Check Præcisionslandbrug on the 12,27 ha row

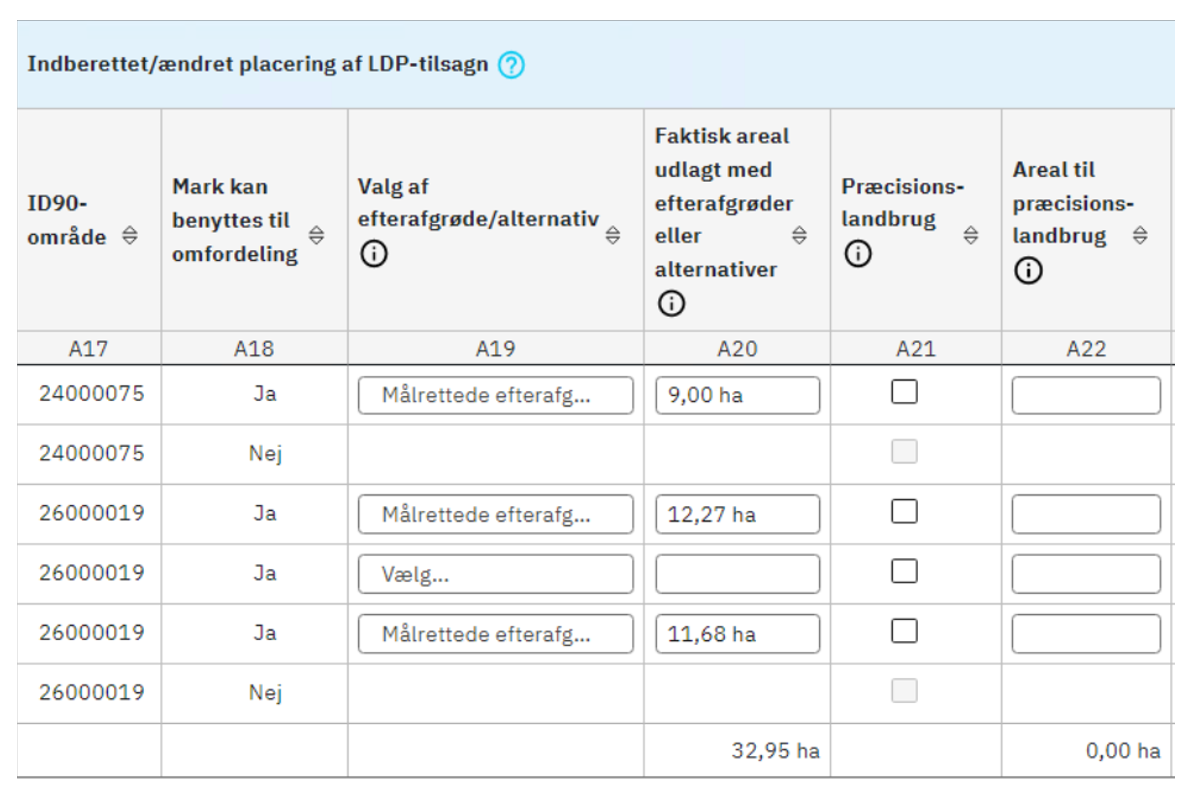point(903,512)
